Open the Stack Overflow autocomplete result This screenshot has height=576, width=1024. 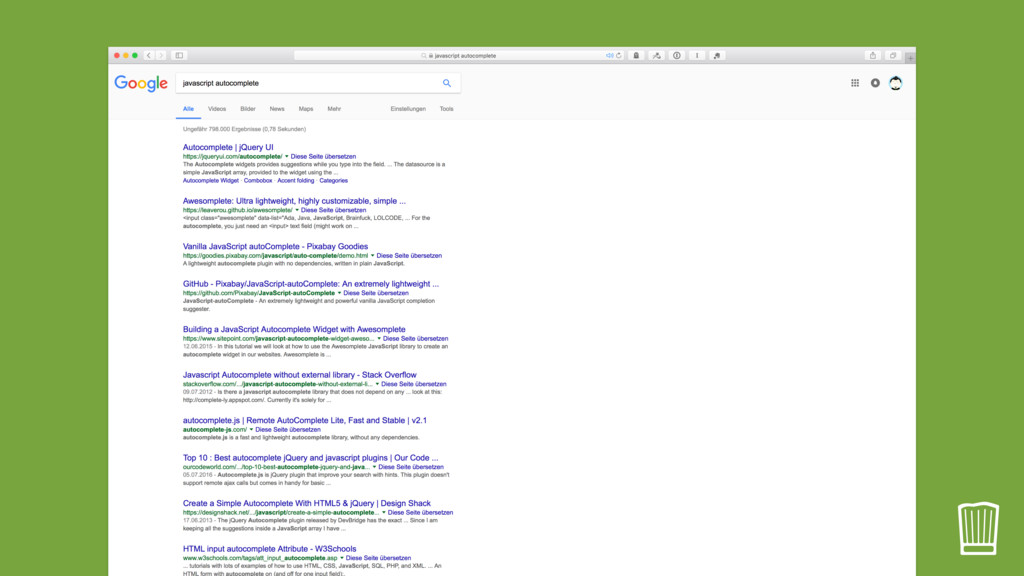[299, 375]
